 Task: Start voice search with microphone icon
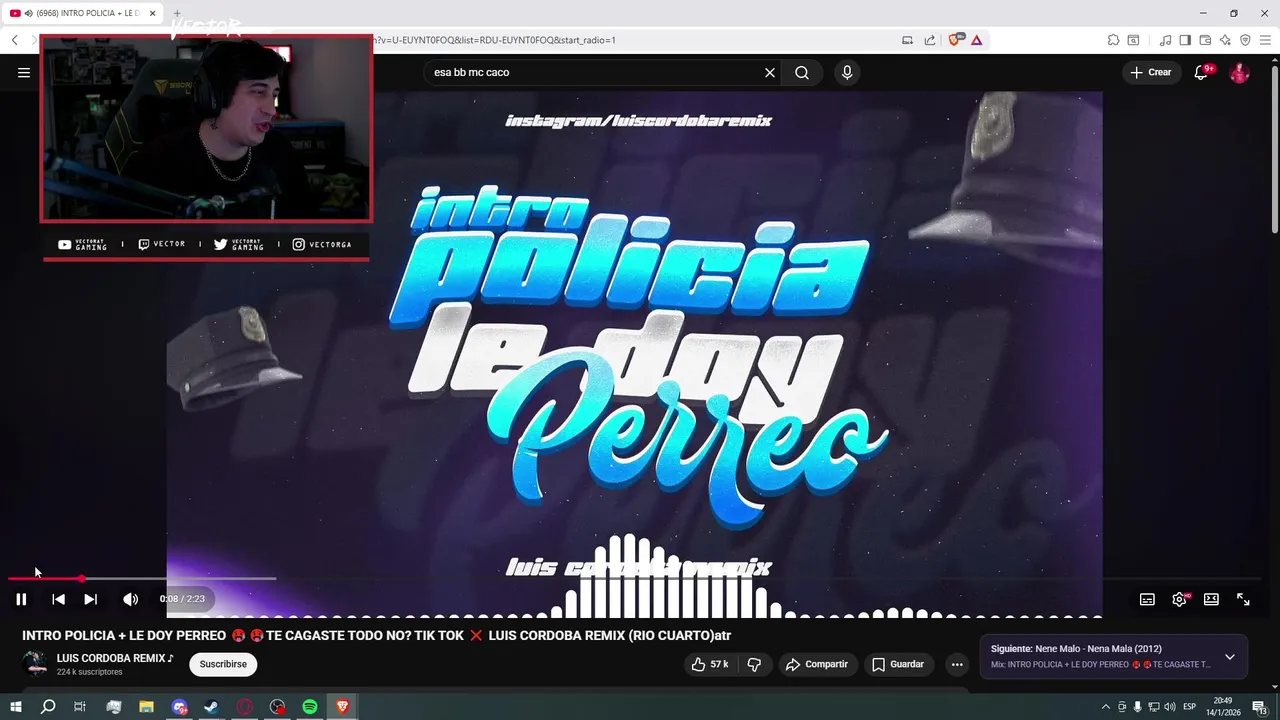coord(847,72)
